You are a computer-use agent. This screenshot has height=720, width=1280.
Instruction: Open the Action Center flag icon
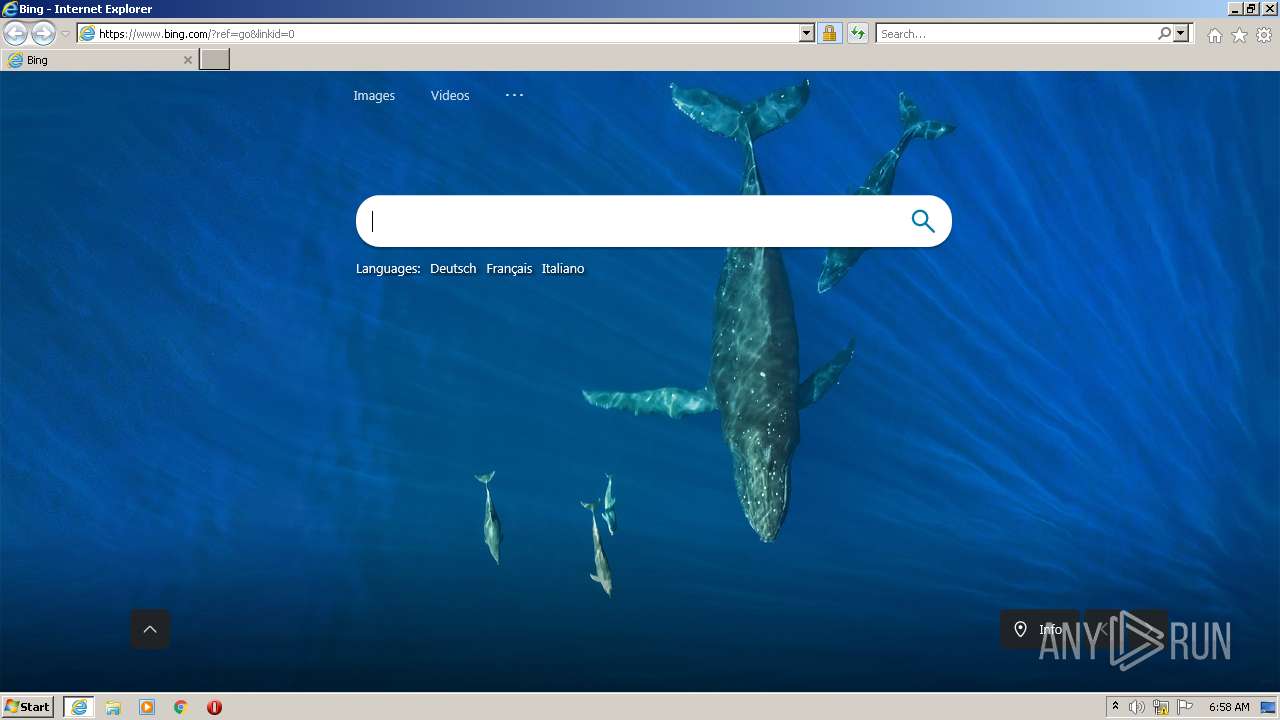[x=1185, y=707]
